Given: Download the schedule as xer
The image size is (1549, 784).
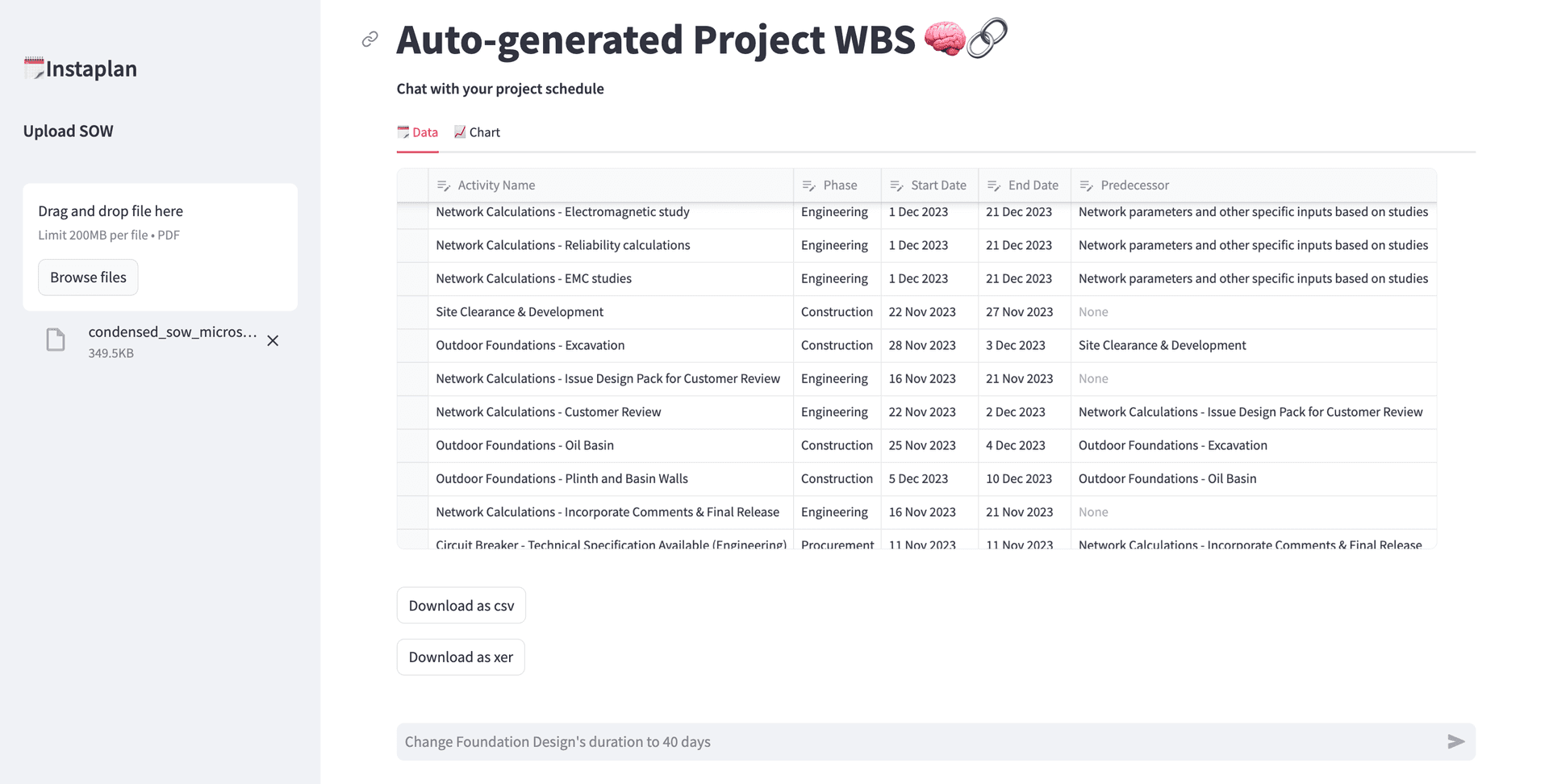Looking at the screenshot, I should 460,657.
